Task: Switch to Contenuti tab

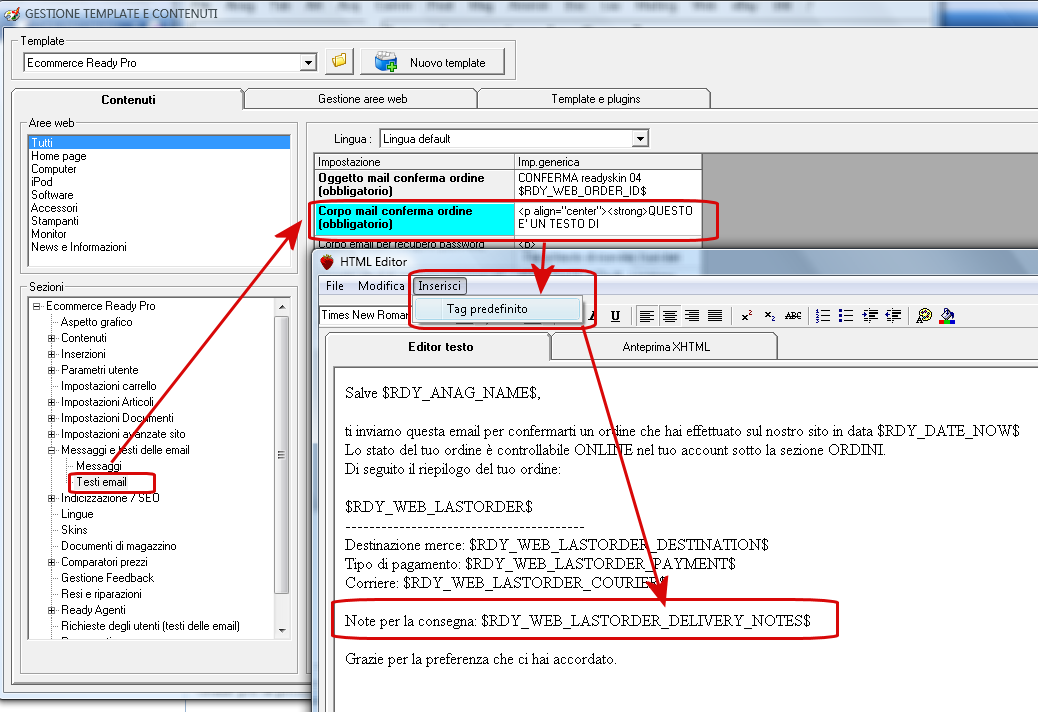Action: click(x=128, y=99)
